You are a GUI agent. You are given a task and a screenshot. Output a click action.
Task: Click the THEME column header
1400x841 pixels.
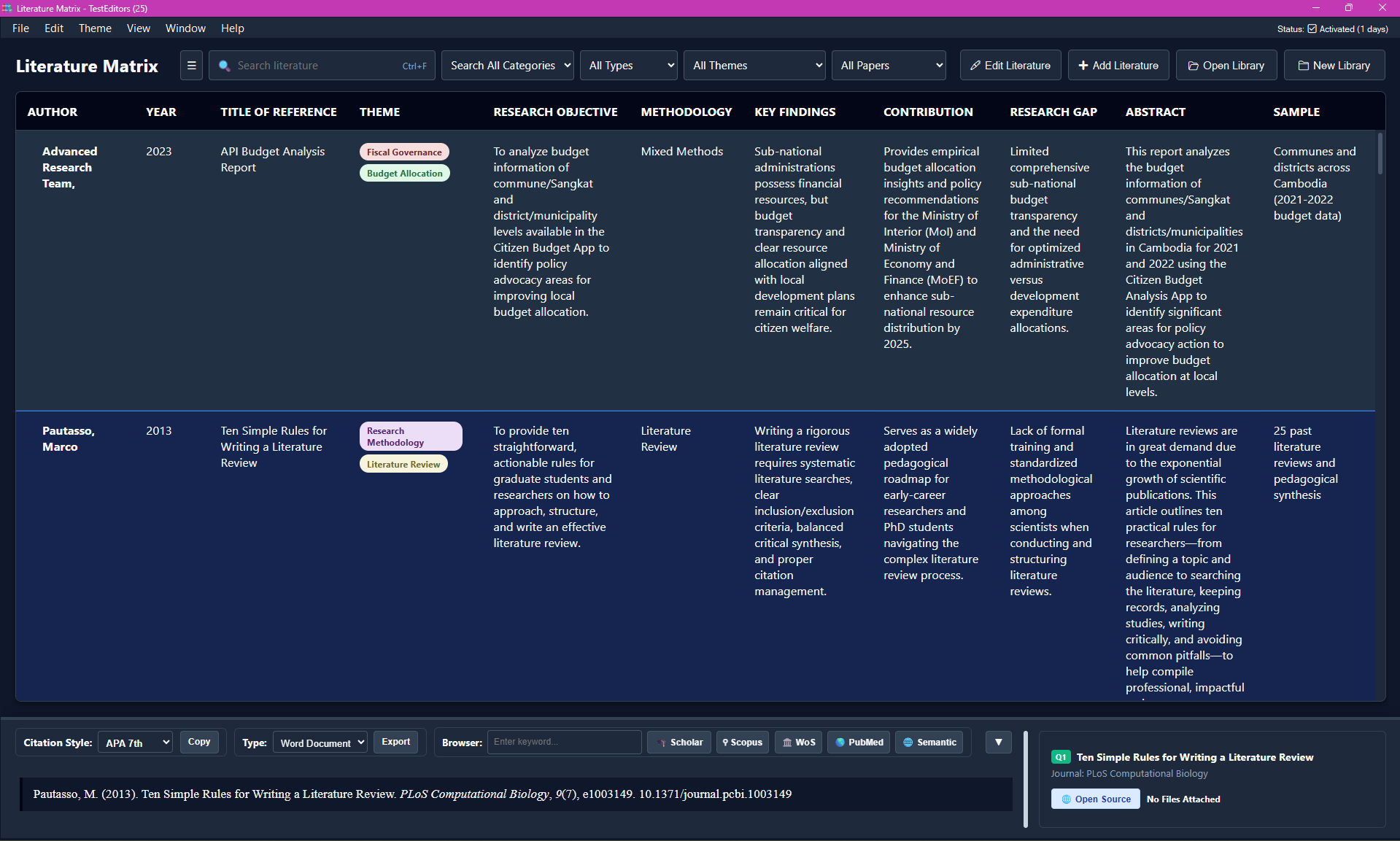[x=380, y=112]
